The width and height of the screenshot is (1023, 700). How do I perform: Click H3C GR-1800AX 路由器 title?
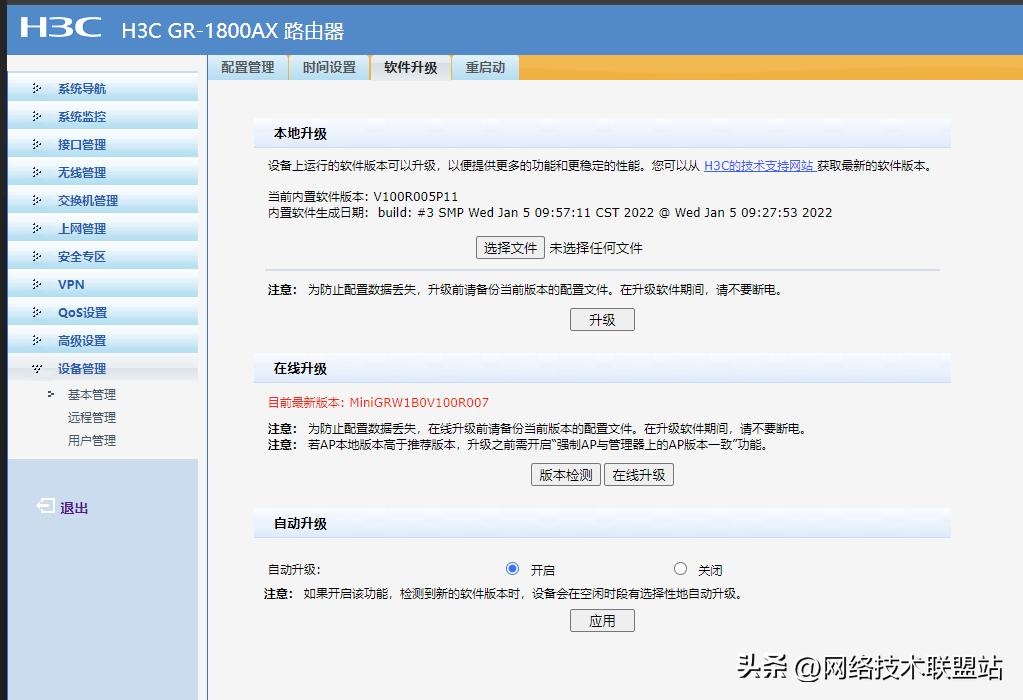[233, 31]
